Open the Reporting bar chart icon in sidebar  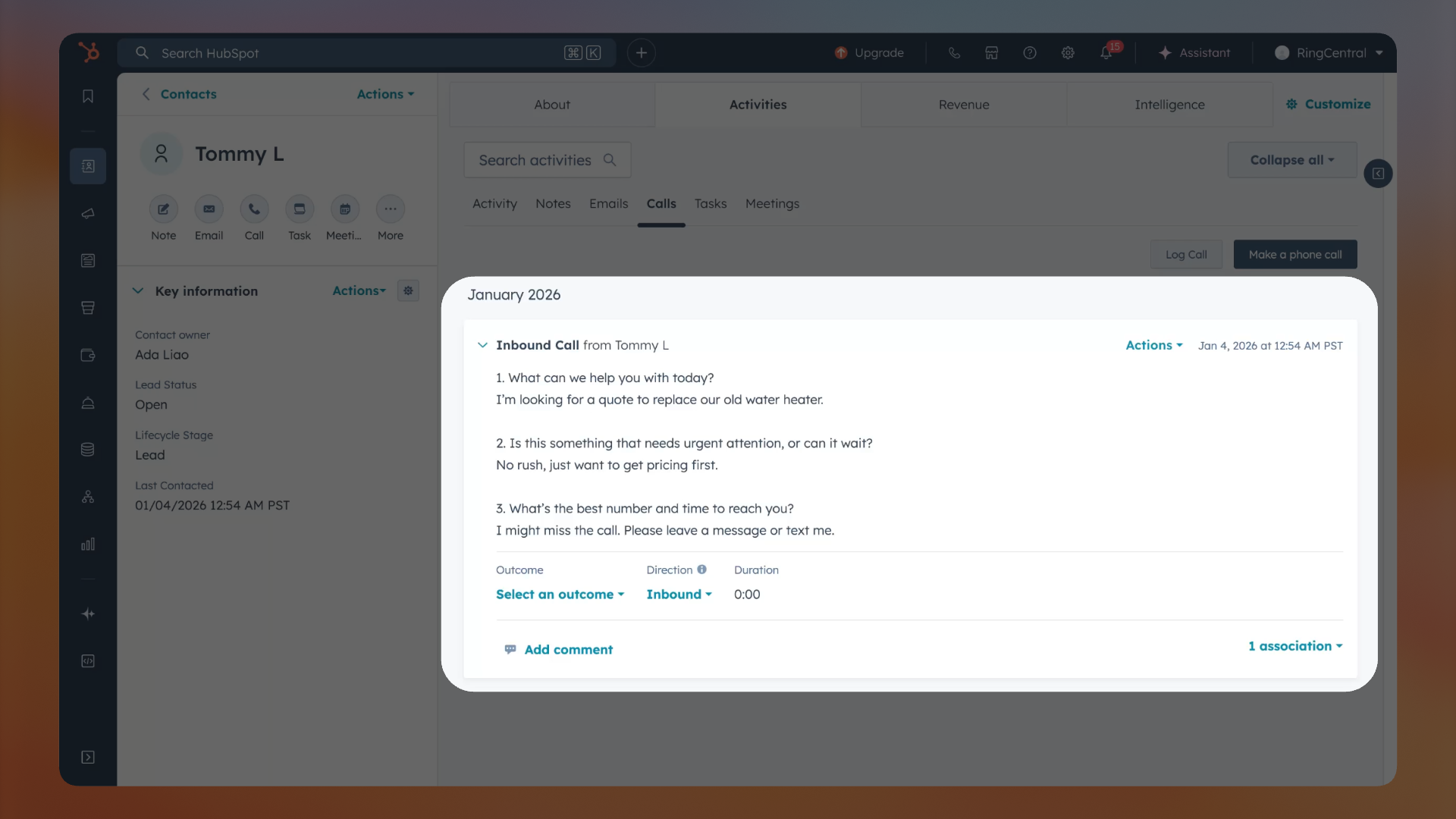coord(88,544)
